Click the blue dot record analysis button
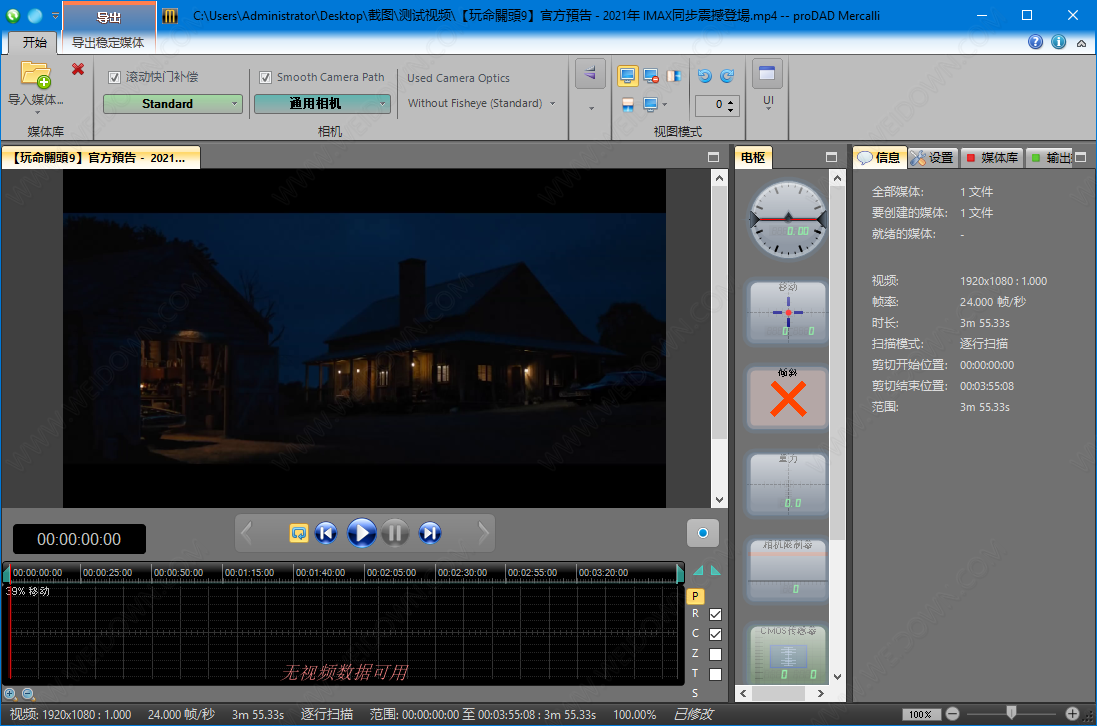This screenshot has height=726, width=1097. (x=703, y=533)
